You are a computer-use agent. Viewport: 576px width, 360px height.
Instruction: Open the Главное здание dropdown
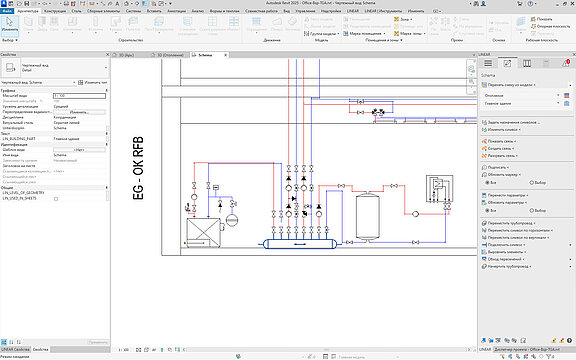[522, 104]
